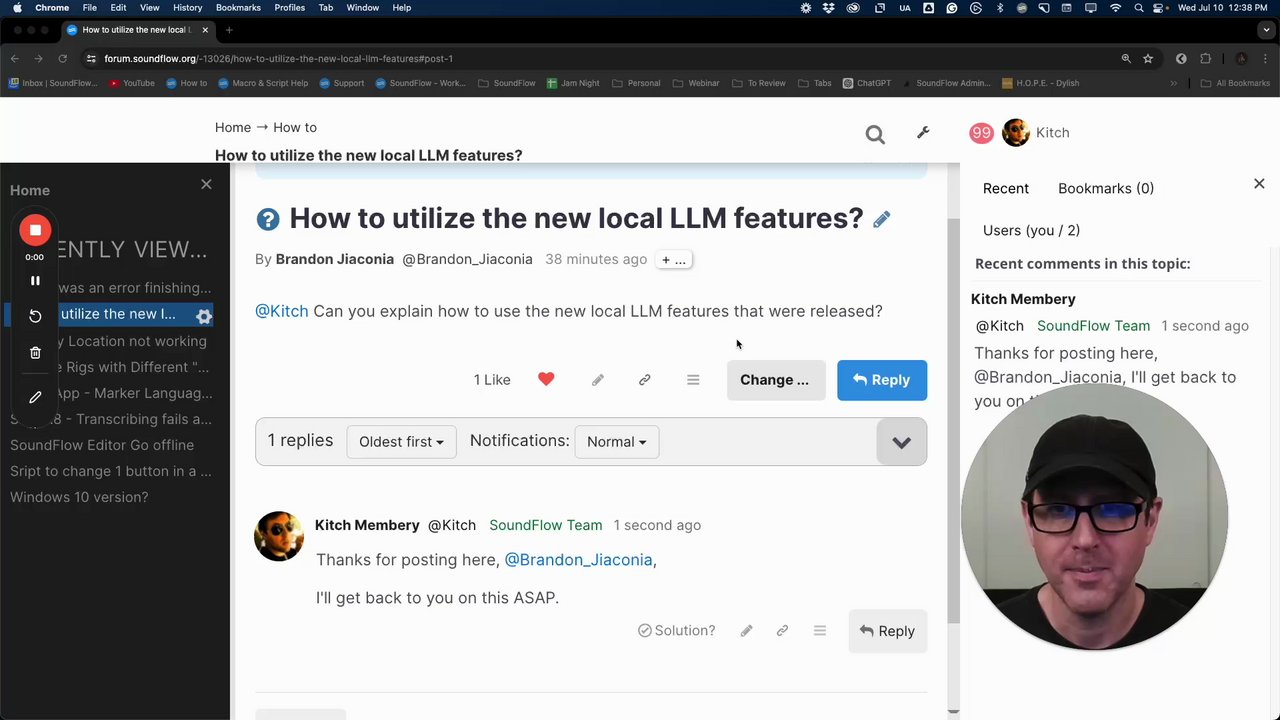Switch to the Bookmarks (0) tab
1280x720 pixels.
tap(1106, 189)
